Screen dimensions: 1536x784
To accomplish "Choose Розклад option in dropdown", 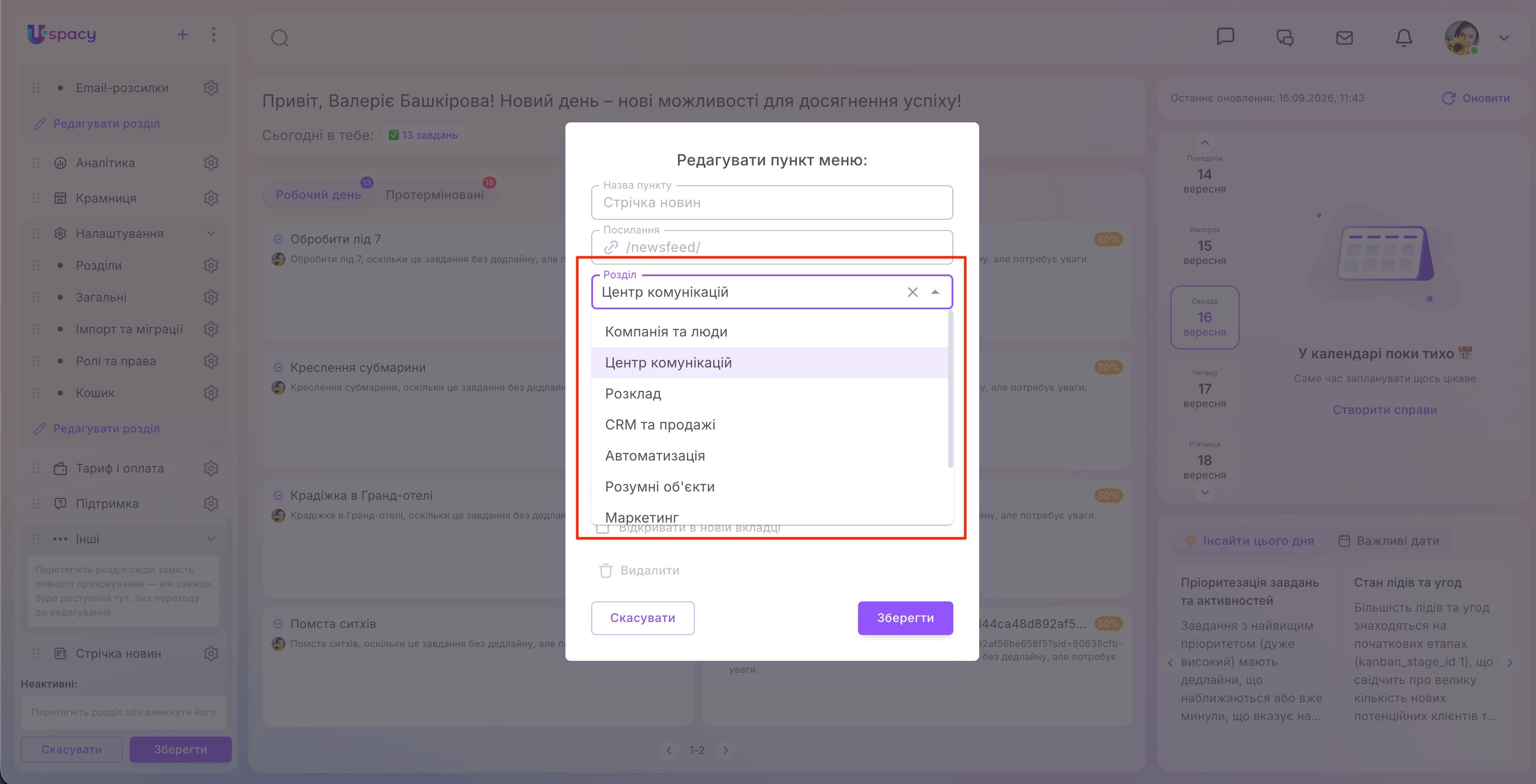I will (769, 393).
